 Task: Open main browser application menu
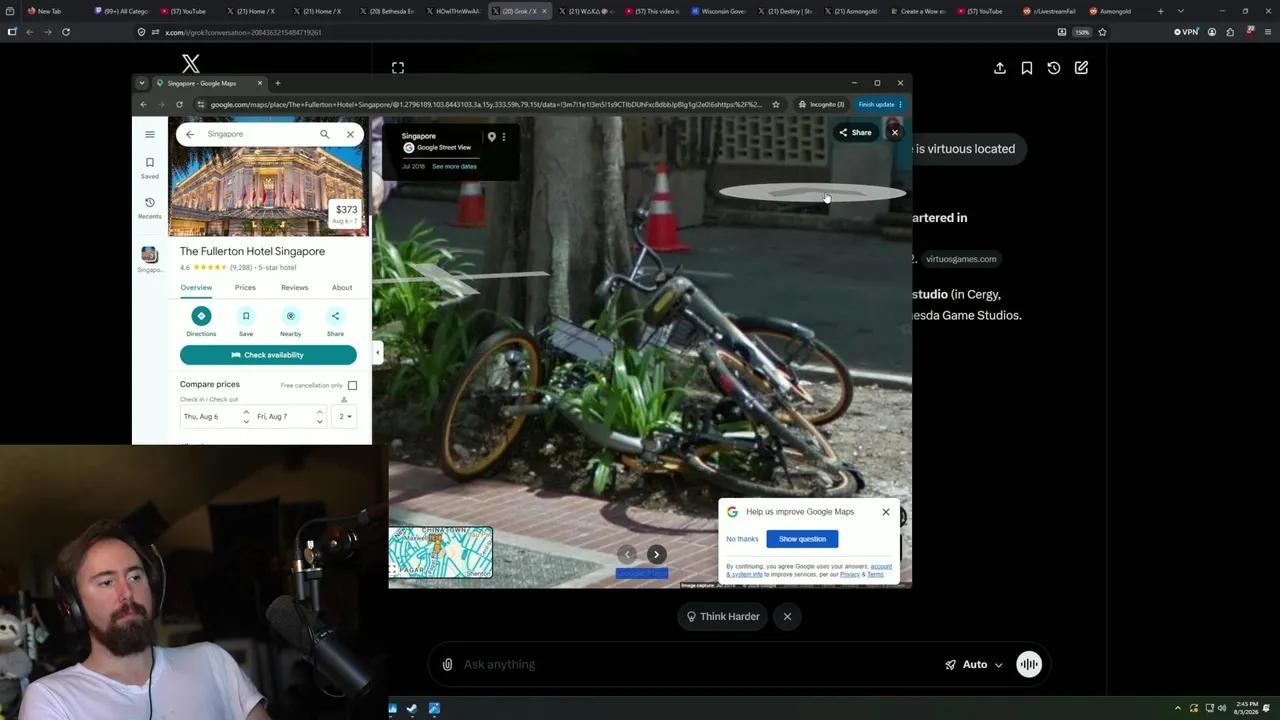(1267, 32)
